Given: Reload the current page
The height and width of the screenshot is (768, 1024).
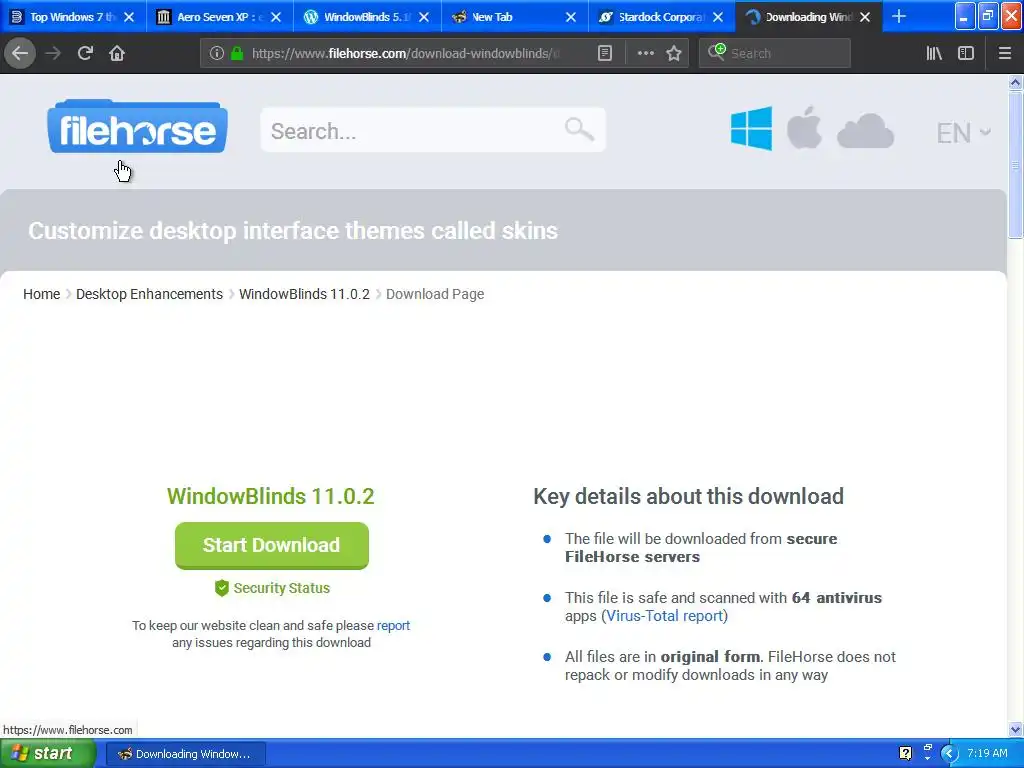Looking at the screenshot, I should coord(85,53).
